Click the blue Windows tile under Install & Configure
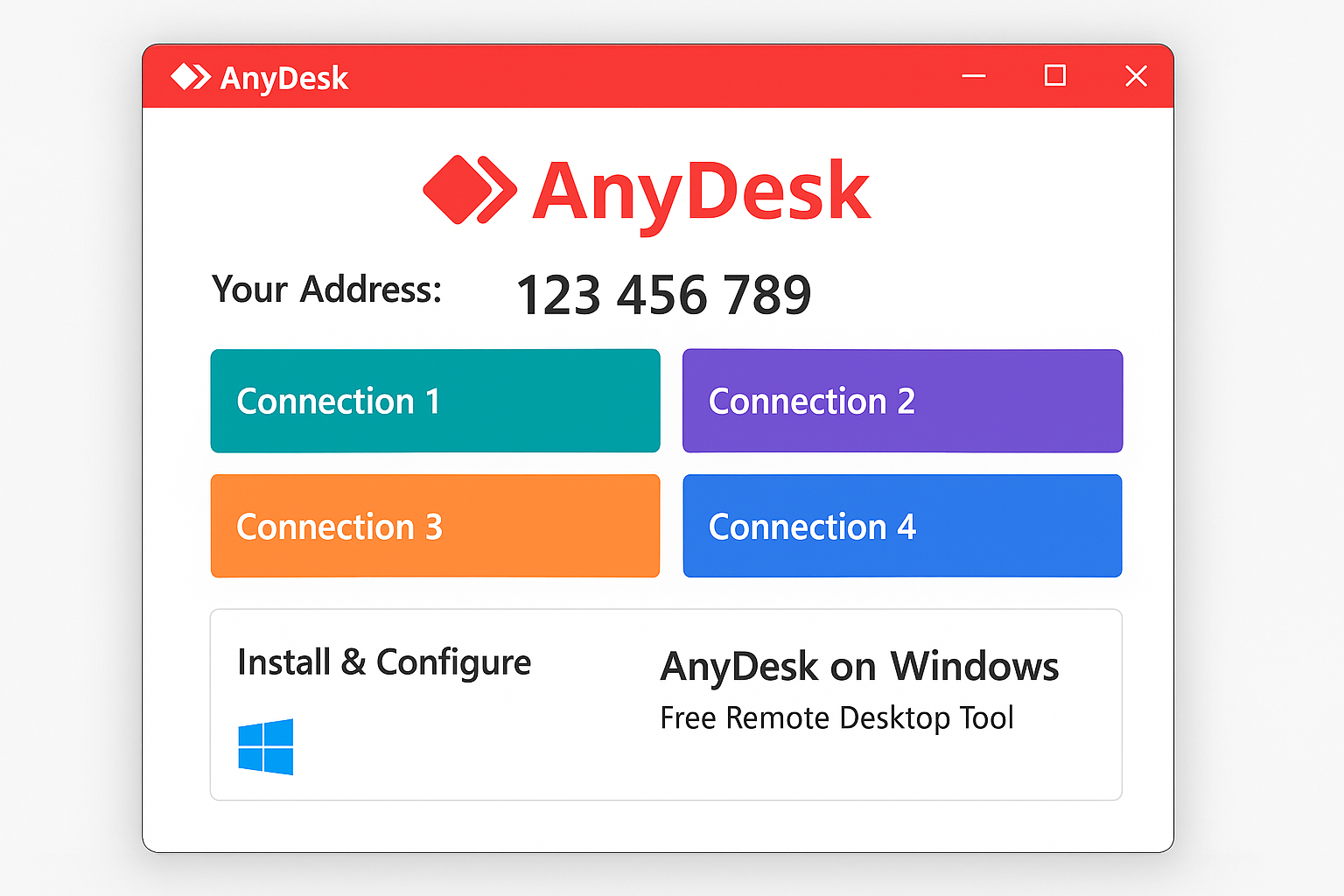 pos(267,745)
